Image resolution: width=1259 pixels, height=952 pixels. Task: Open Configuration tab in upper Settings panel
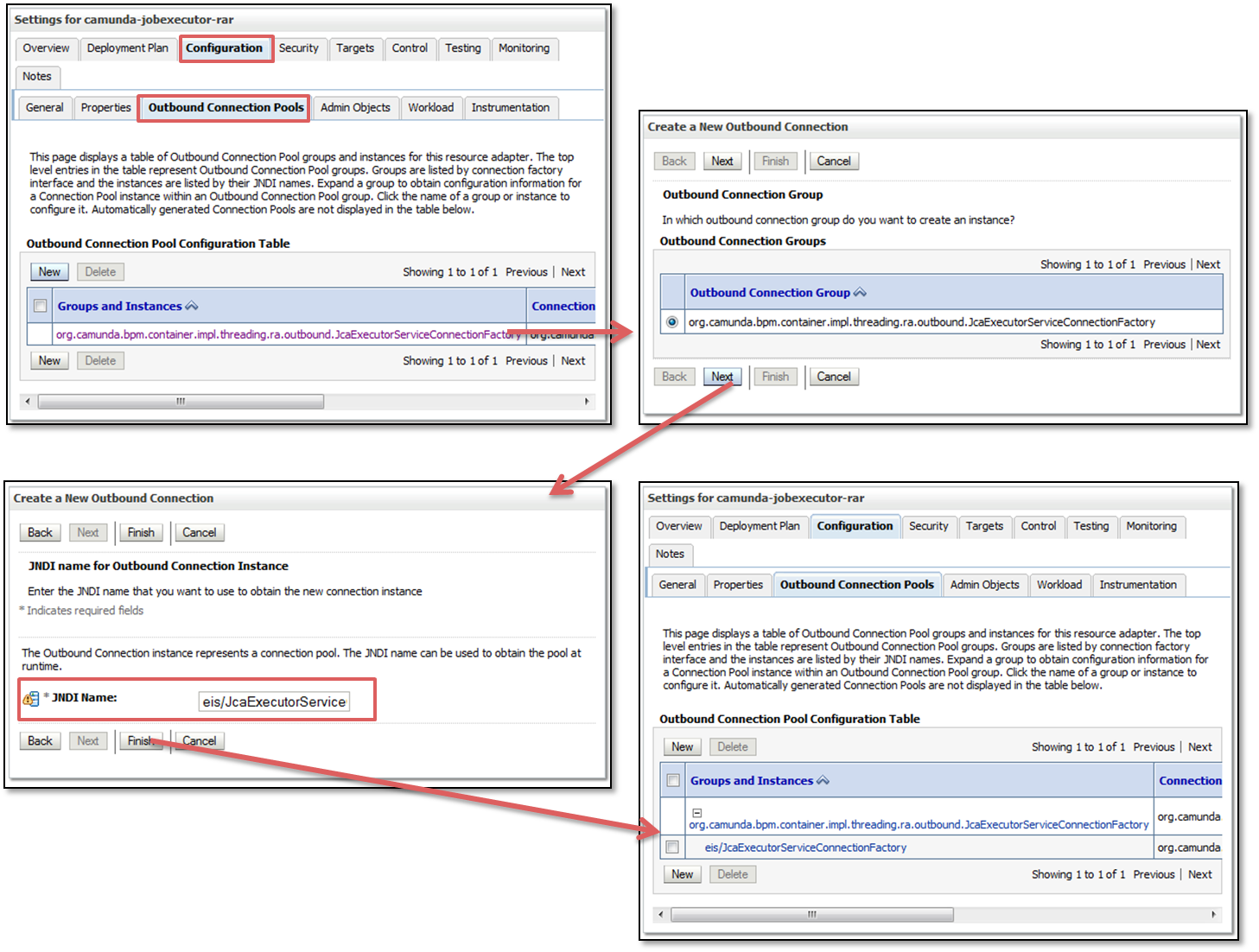coord(224,48)
